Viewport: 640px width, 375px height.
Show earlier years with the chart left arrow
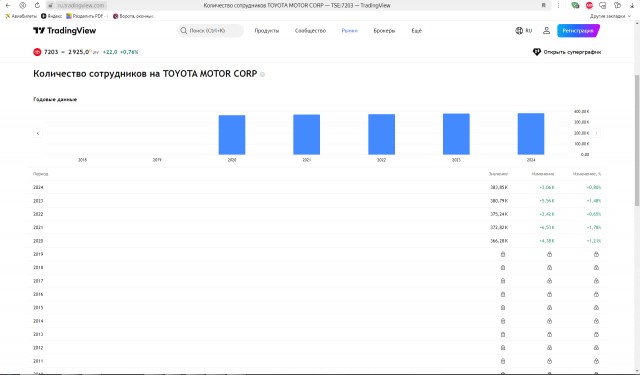pyautogui.click(x=38, y=133)
